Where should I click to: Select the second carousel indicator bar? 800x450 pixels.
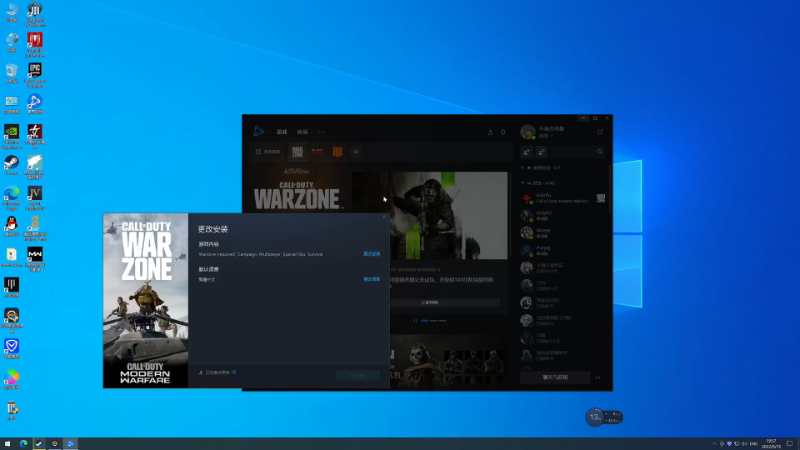coord(433,321)
